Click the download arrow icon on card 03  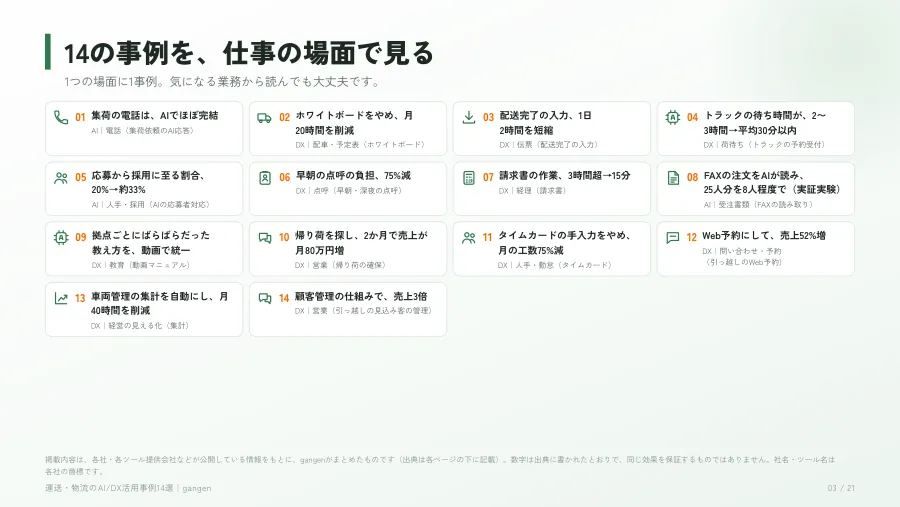coord(469,117)
